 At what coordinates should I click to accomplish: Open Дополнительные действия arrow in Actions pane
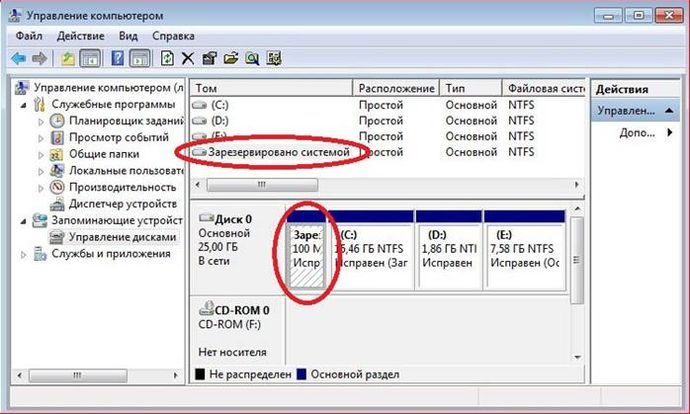click(x=670, y=132)
